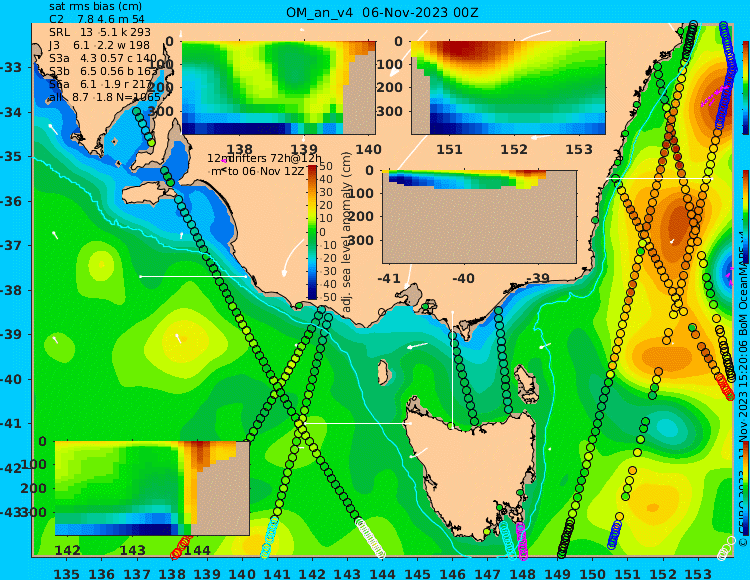Click the sea level anomaly color bar
This screenshot has width=750, height=580.
pyautogui.click(x=312, y=232)
